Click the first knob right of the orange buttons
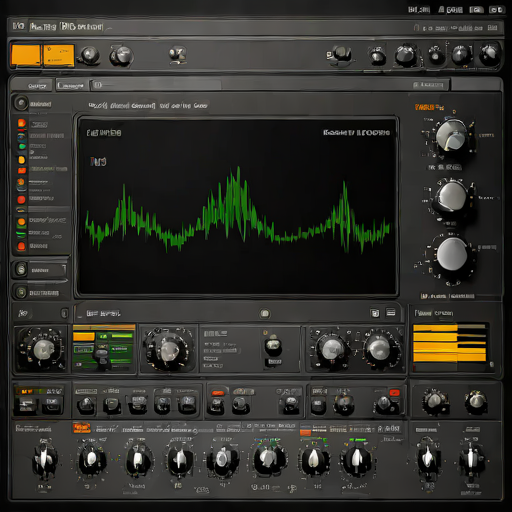The width and height of the screenshot is (512, 512). (89, 55)
